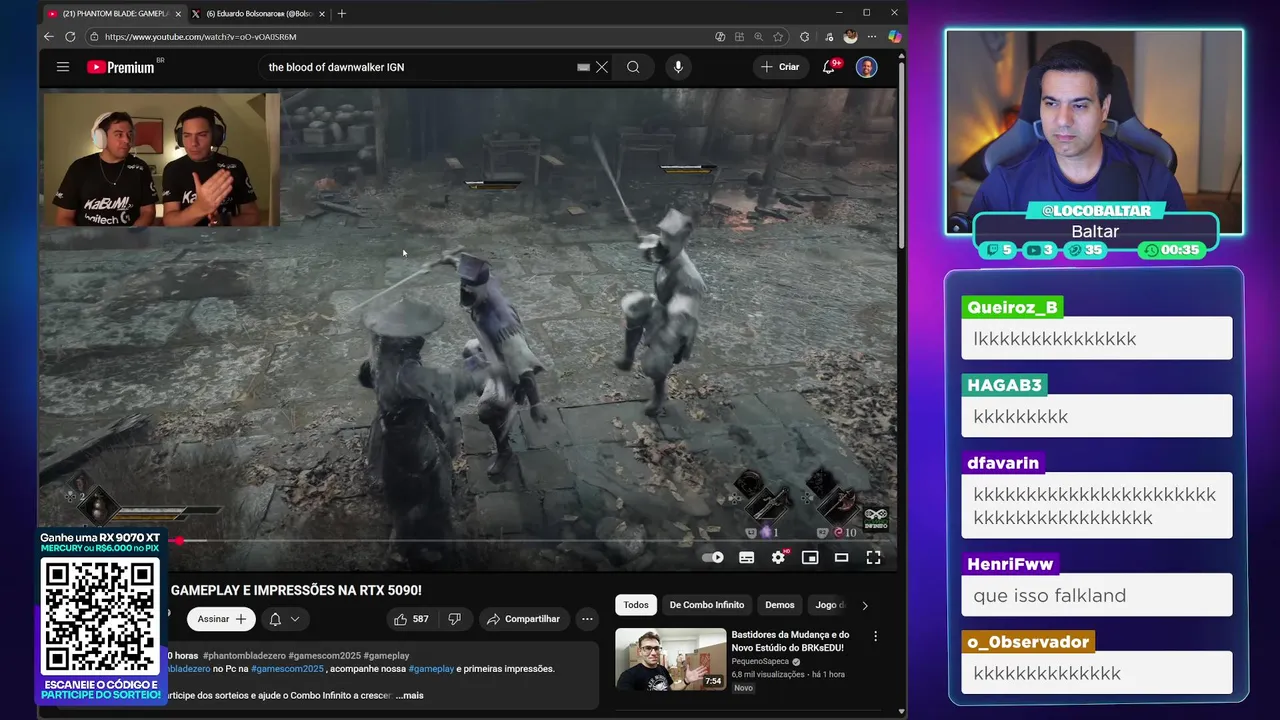Open the Criar create button
Image resolution: width=1280 pixels, height=720 pixels.
point(780,67)
